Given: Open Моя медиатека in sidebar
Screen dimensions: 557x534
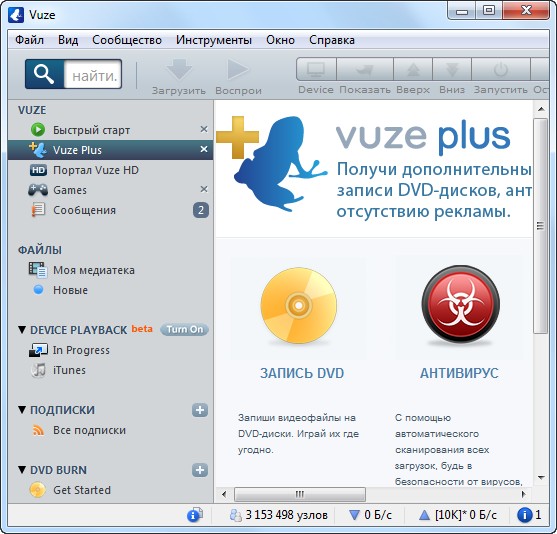Looking at the screenshot, I should click(x=94, y=270).
